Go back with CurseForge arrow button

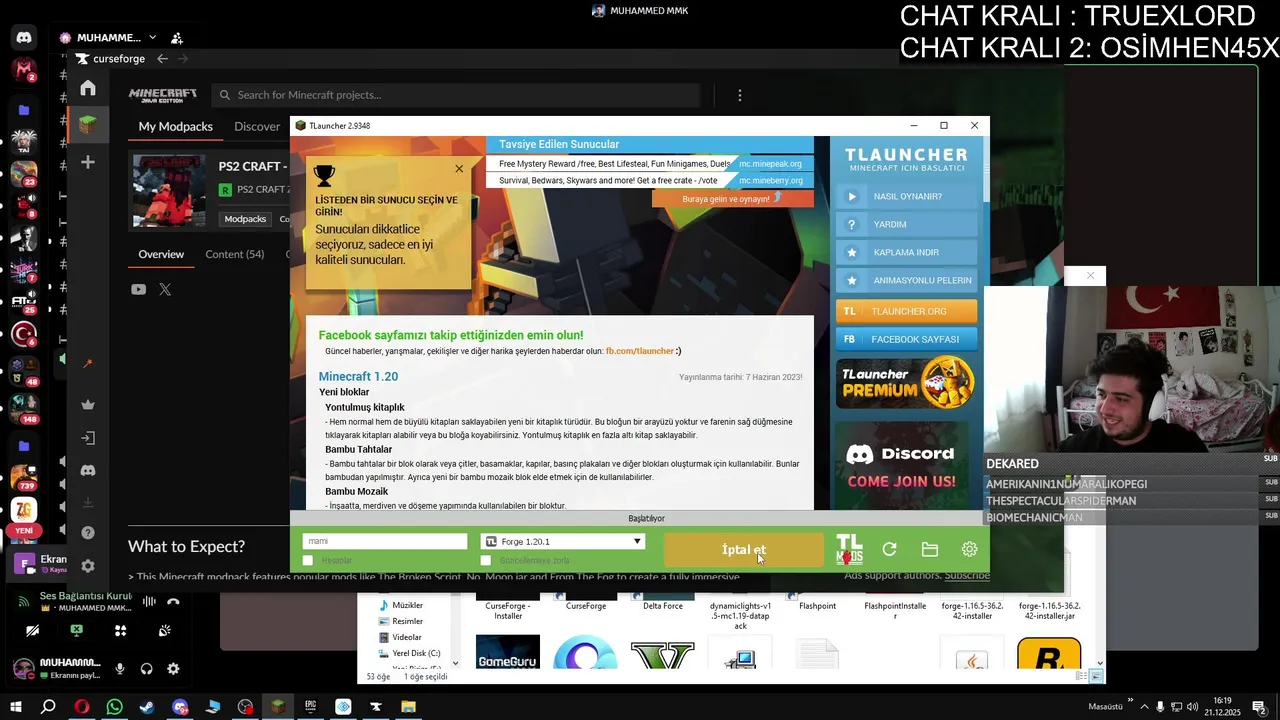[162, 59]
